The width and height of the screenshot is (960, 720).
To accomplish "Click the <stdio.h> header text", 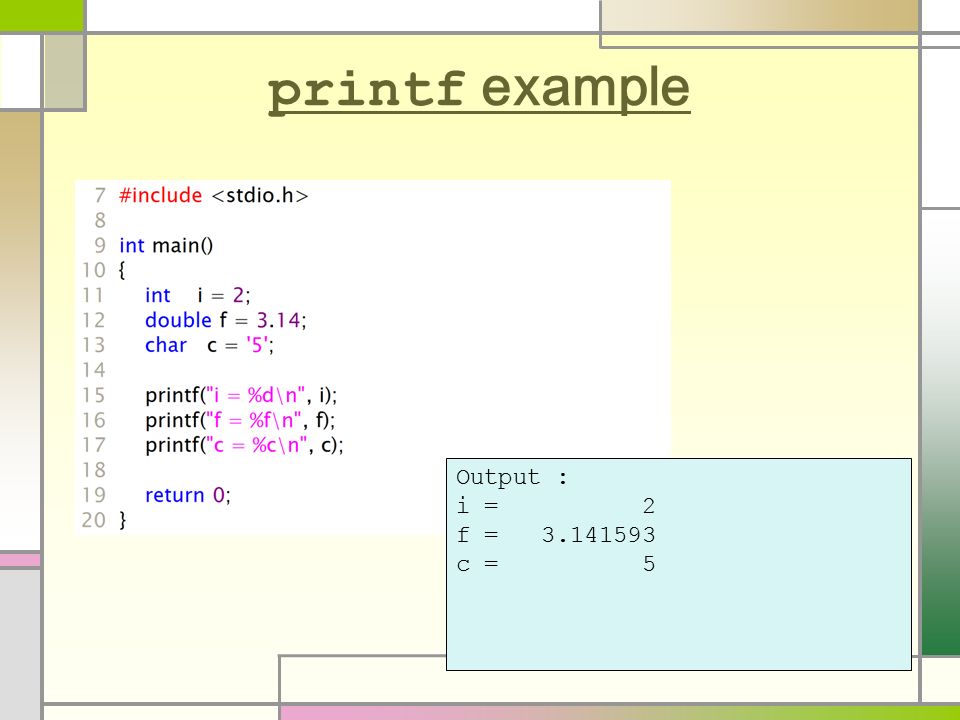I will 260,195.
